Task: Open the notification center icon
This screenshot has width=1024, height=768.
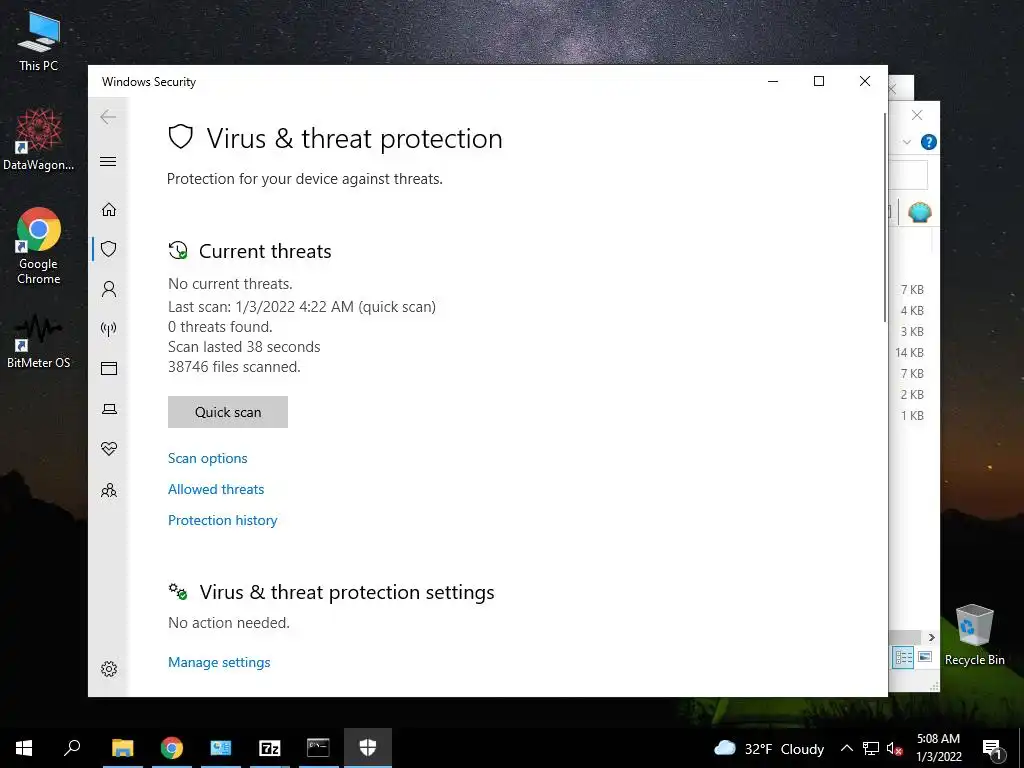Action: click(x=993, y=748)
